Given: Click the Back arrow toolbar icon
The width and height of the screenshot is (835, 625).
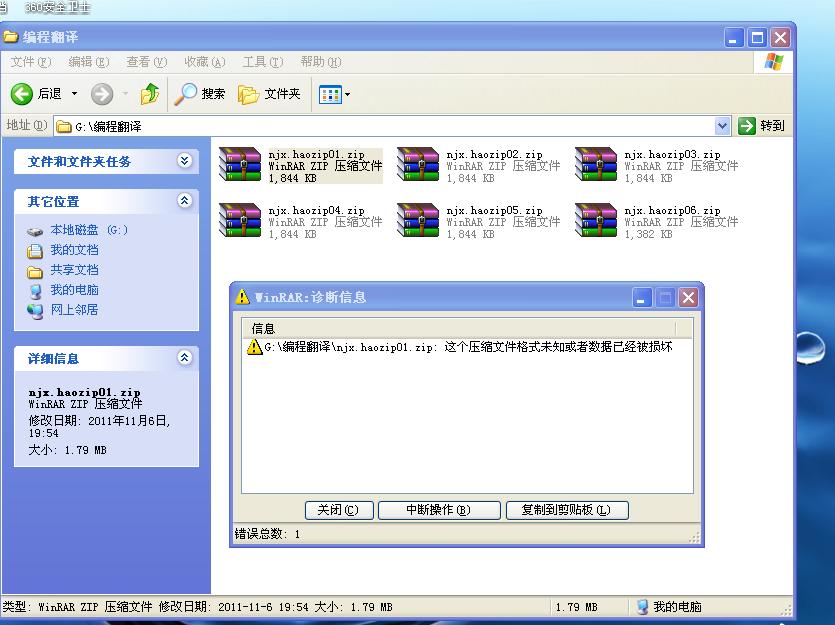Looking at the screenshot, I should point(22,94).
